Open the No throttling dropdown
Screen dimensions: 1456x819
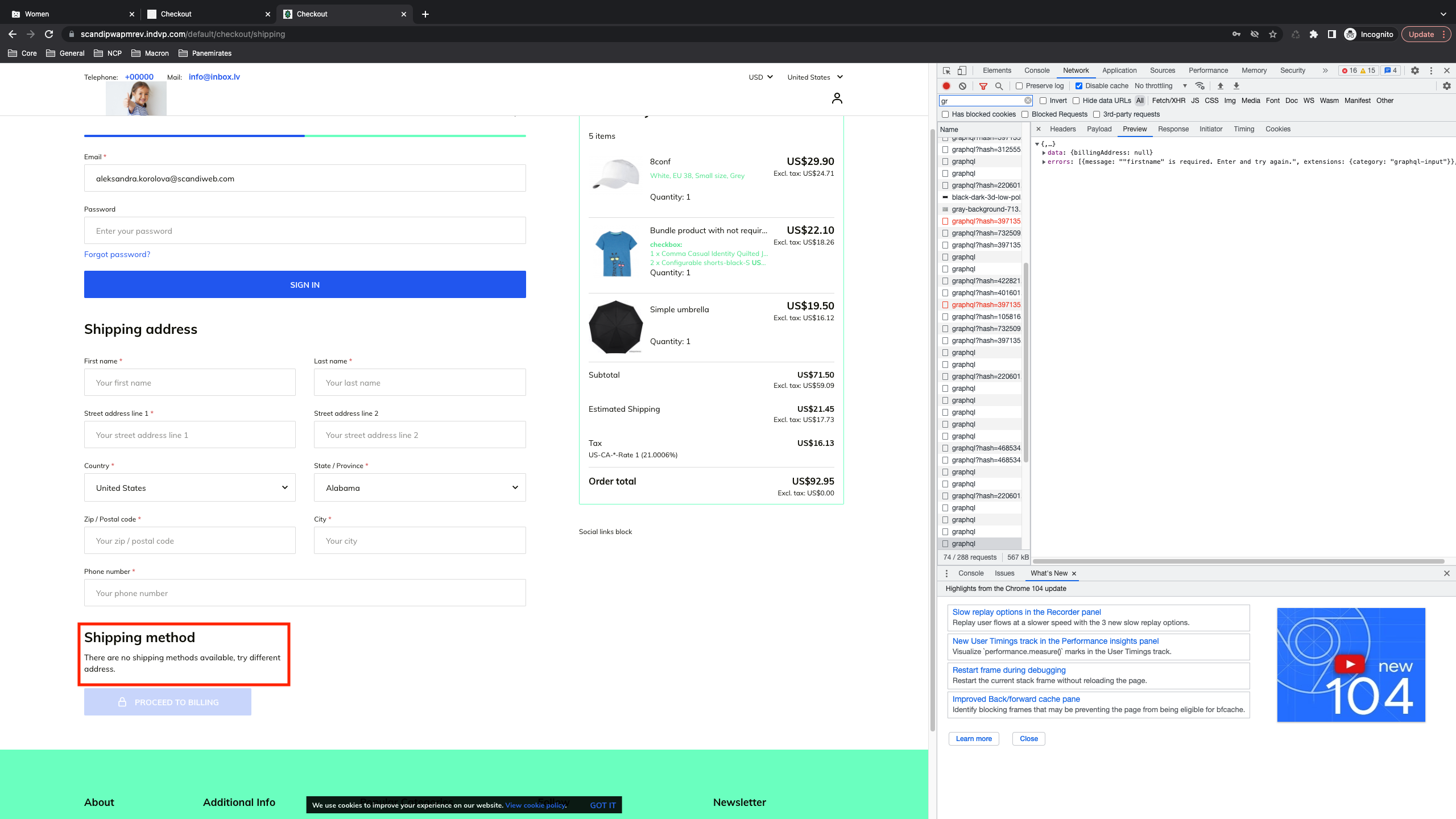point(1161,86)
